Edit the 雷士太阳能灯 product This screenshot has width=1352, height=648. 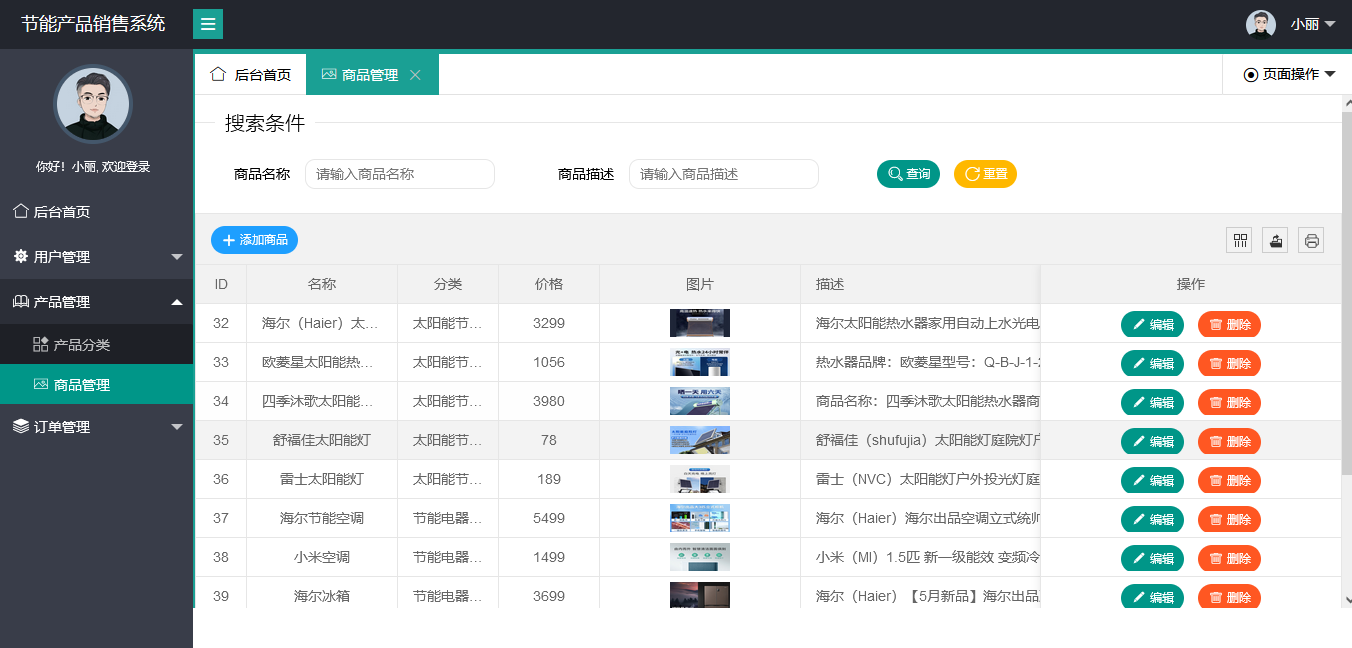point(1152,480)
